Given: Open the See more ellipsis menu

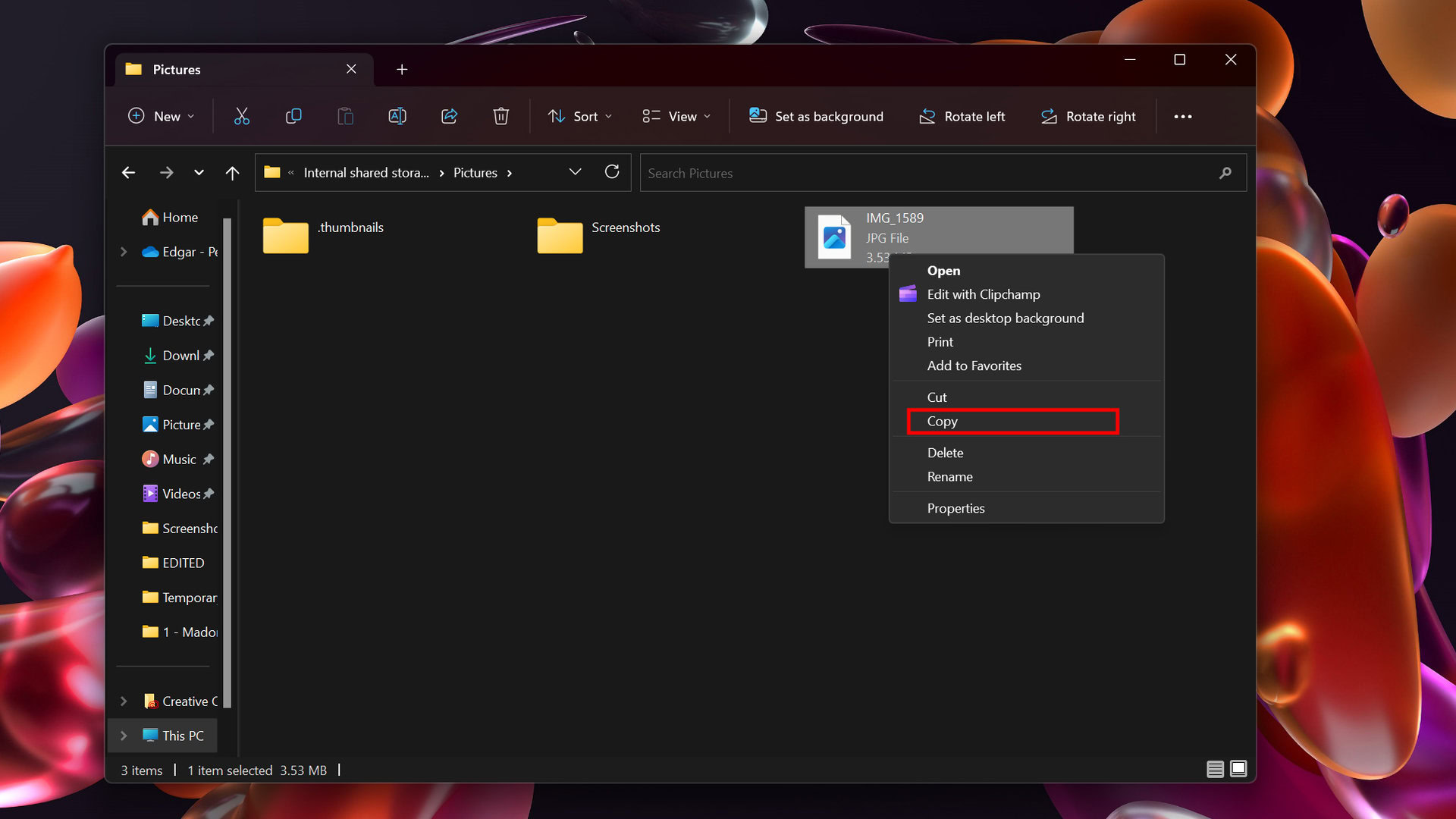Looking at the screenshot, I should point(1183,116).
